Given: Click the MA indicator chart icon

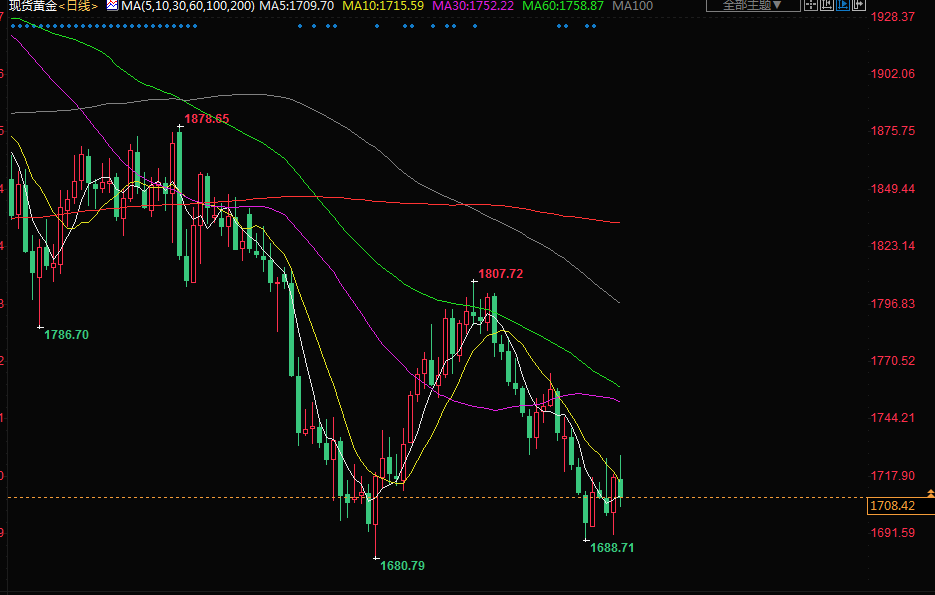Looking at the screenshot, I should [x=111, y=6].
